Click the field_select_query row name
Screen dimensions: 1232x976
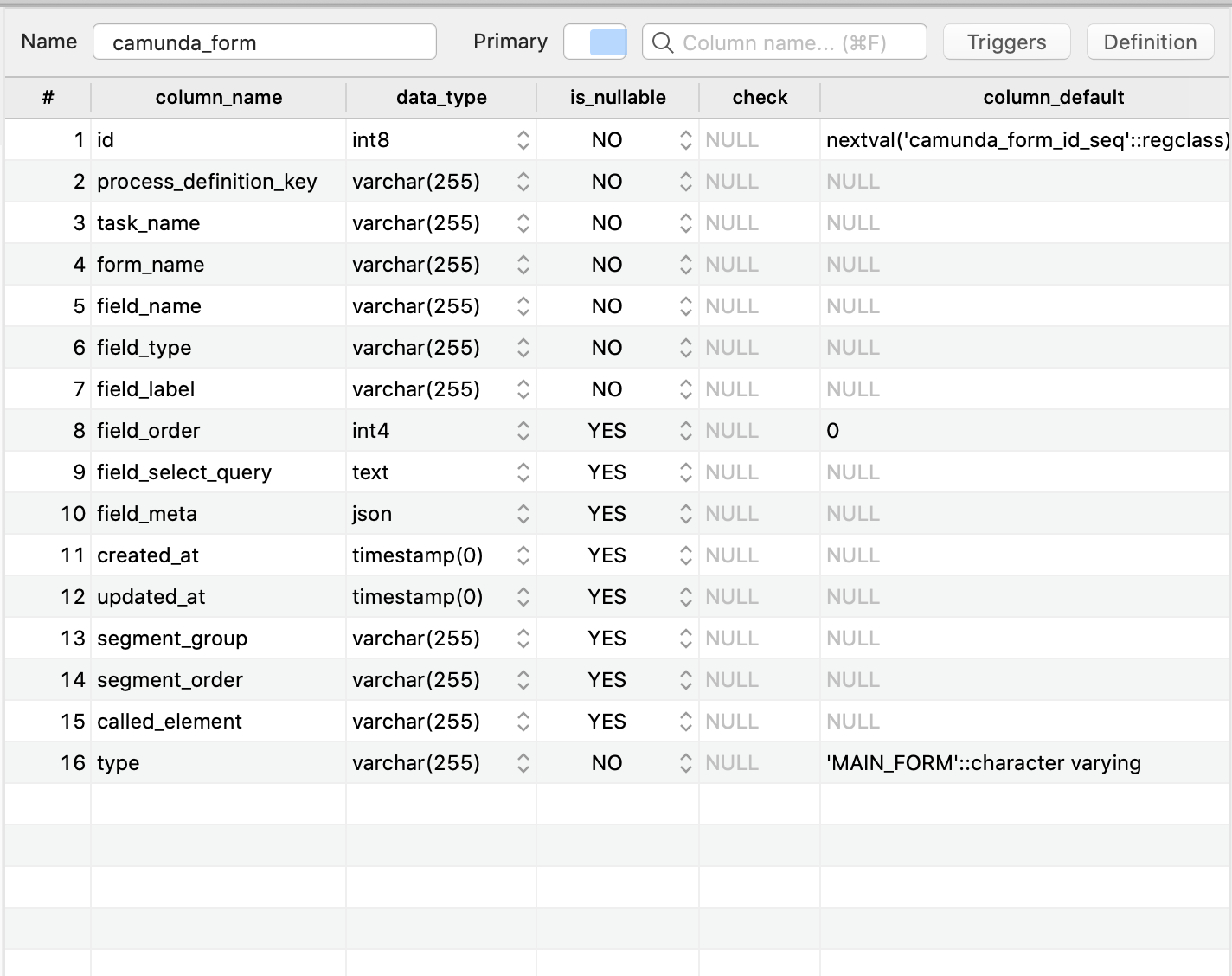(184, 472)
